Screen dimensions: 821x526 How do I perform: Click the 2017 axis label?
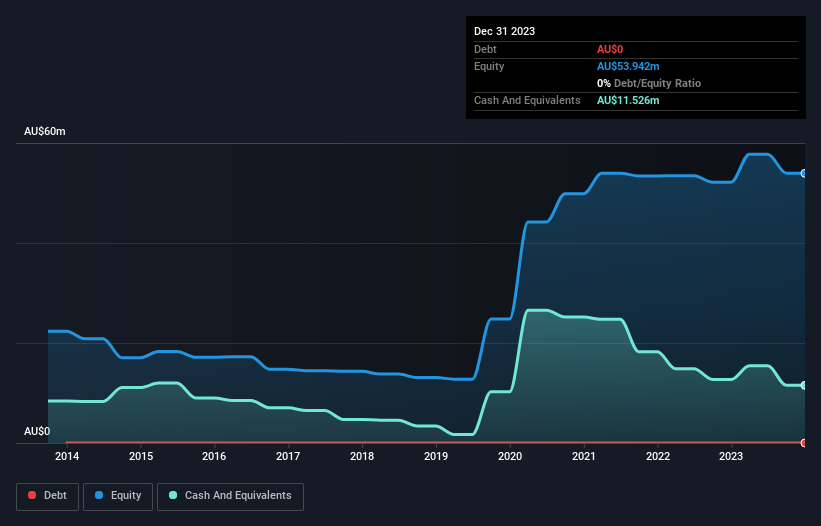click(288, 456)
